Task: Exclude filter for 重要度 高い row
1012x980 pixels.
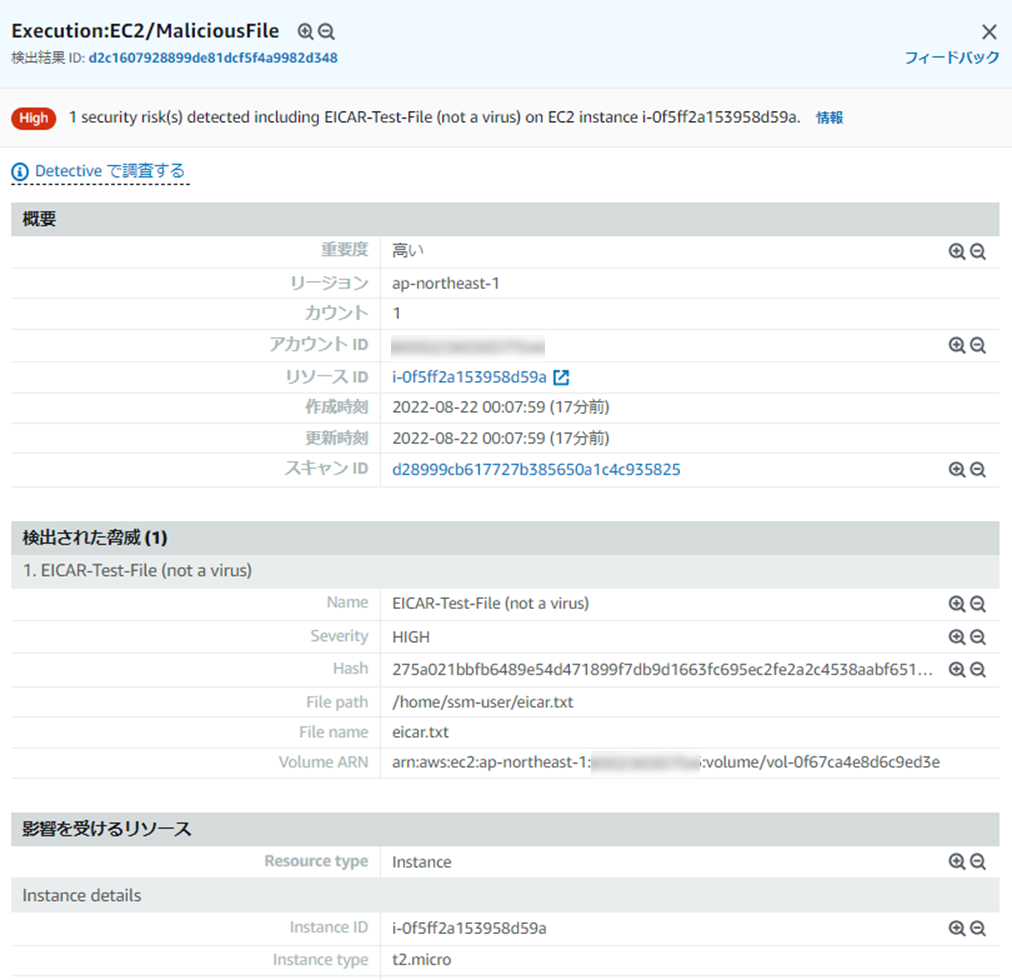Action: (978, 252)
